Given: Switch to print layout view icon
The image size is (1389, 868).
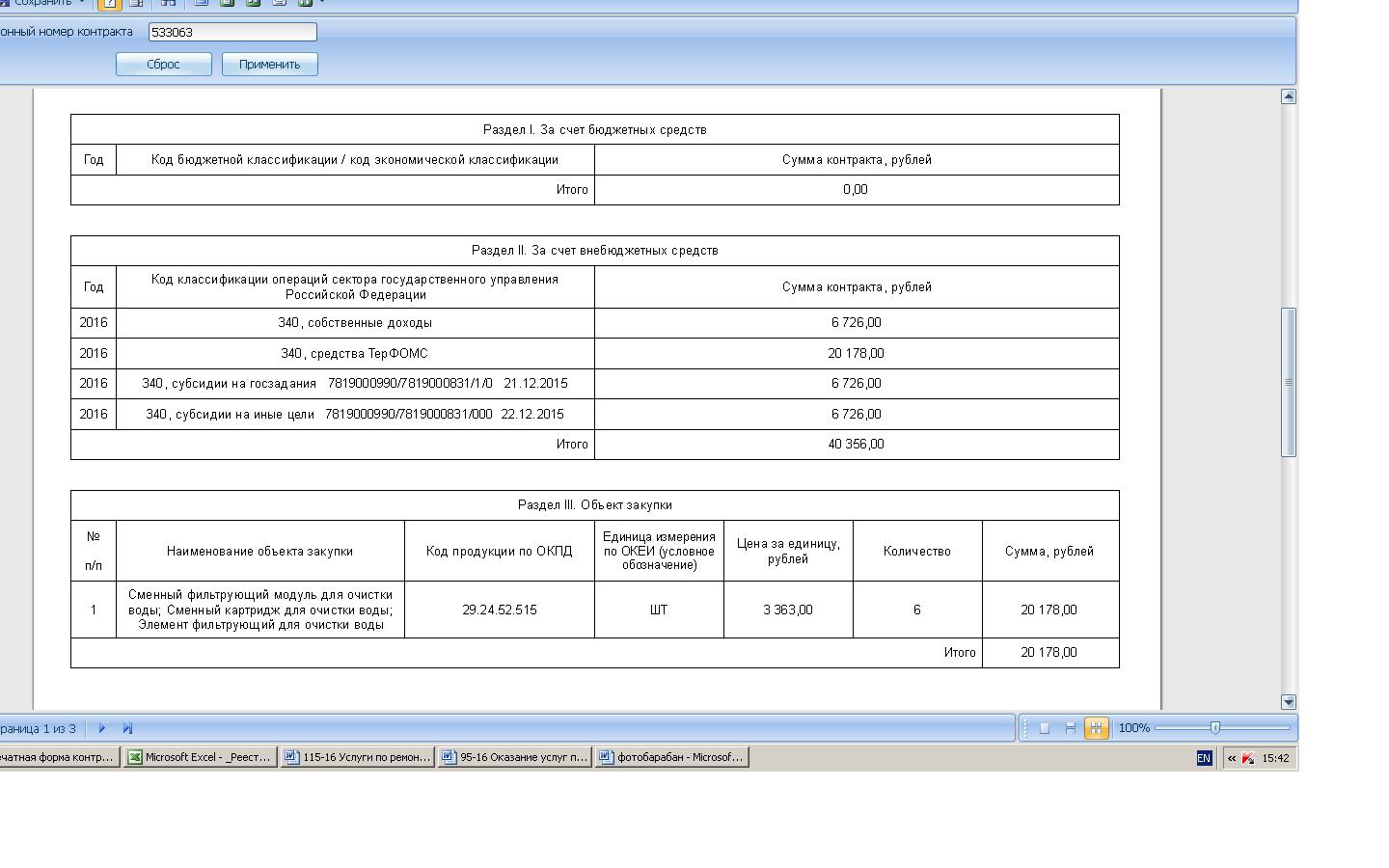Looking at the screenshot, I should pyautogui.click(x=1070, y=728).
